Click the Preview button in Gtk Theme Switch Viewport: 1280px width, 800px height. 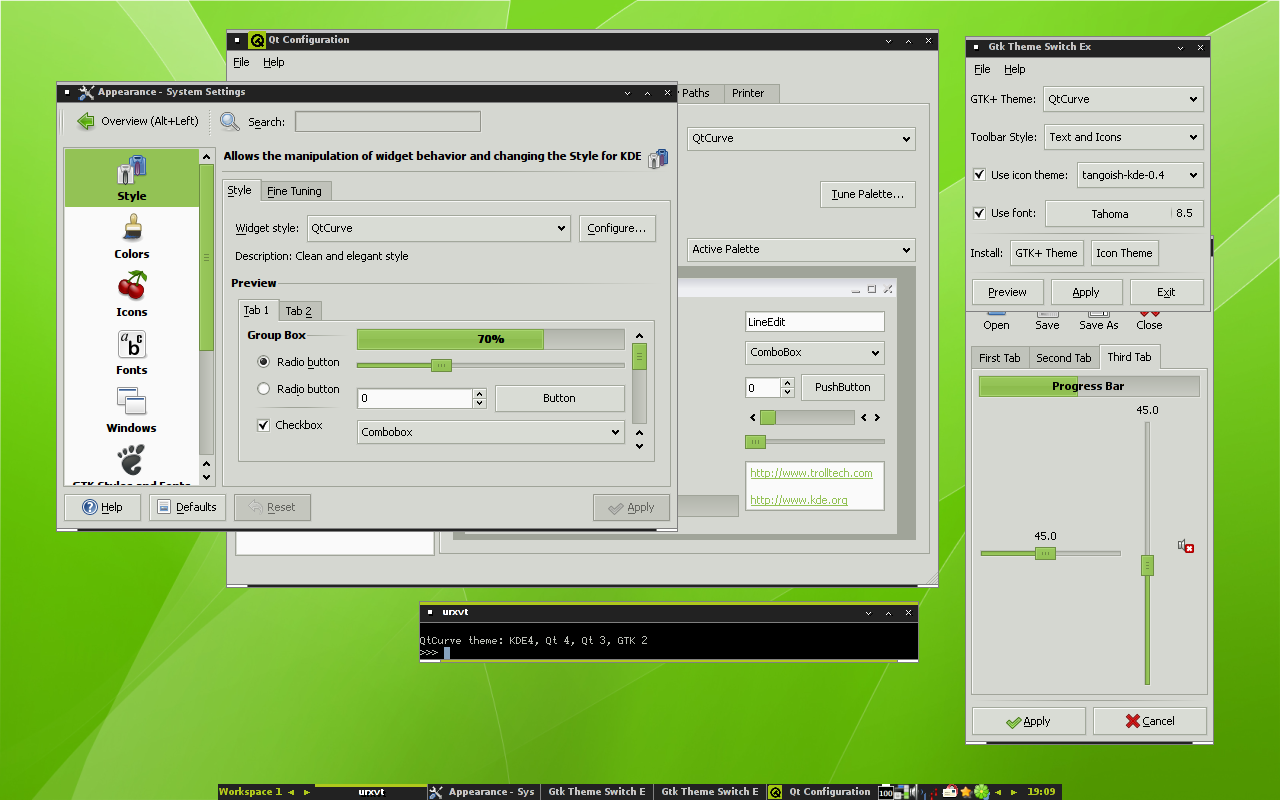(x=1008, y=292)
